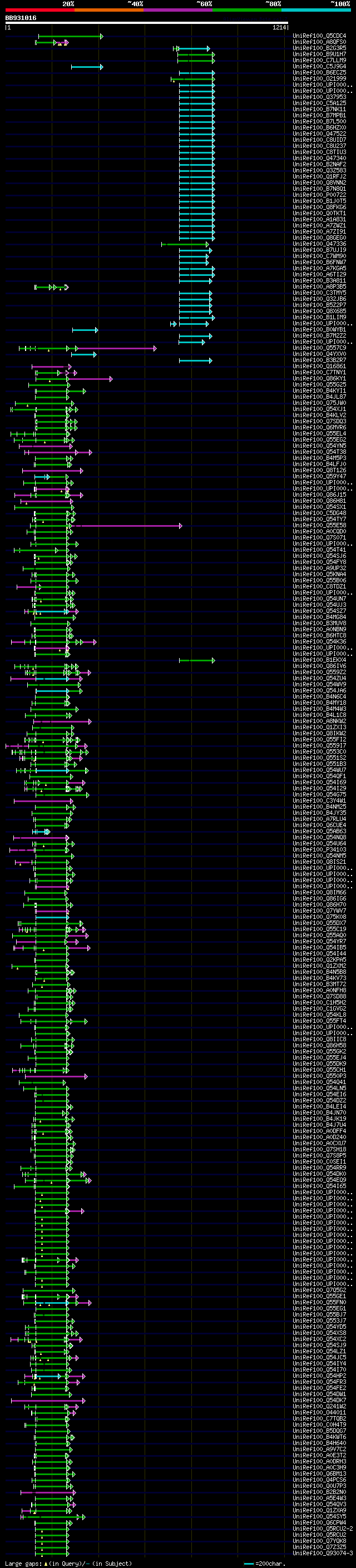Open the UniRef100_B2G3R5 hit
The height and width of the screenshot is (1568, 356).
click(319, 48)
